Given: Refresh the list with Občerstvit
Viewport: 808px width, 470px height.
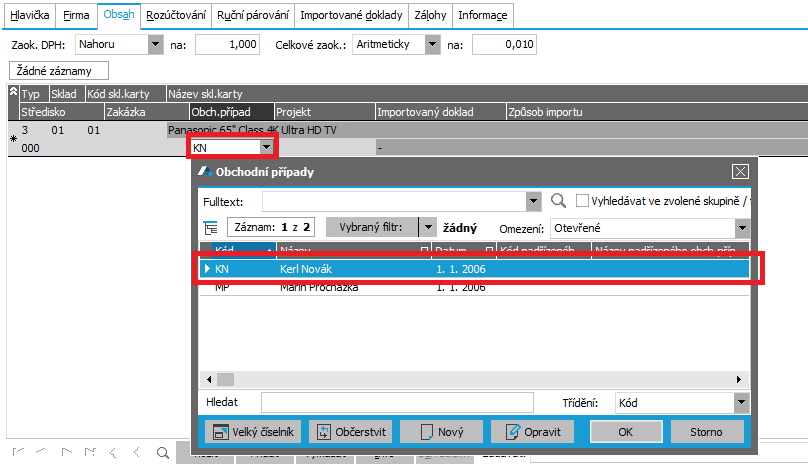Looking at the screenshot, I should pos(349,432).
